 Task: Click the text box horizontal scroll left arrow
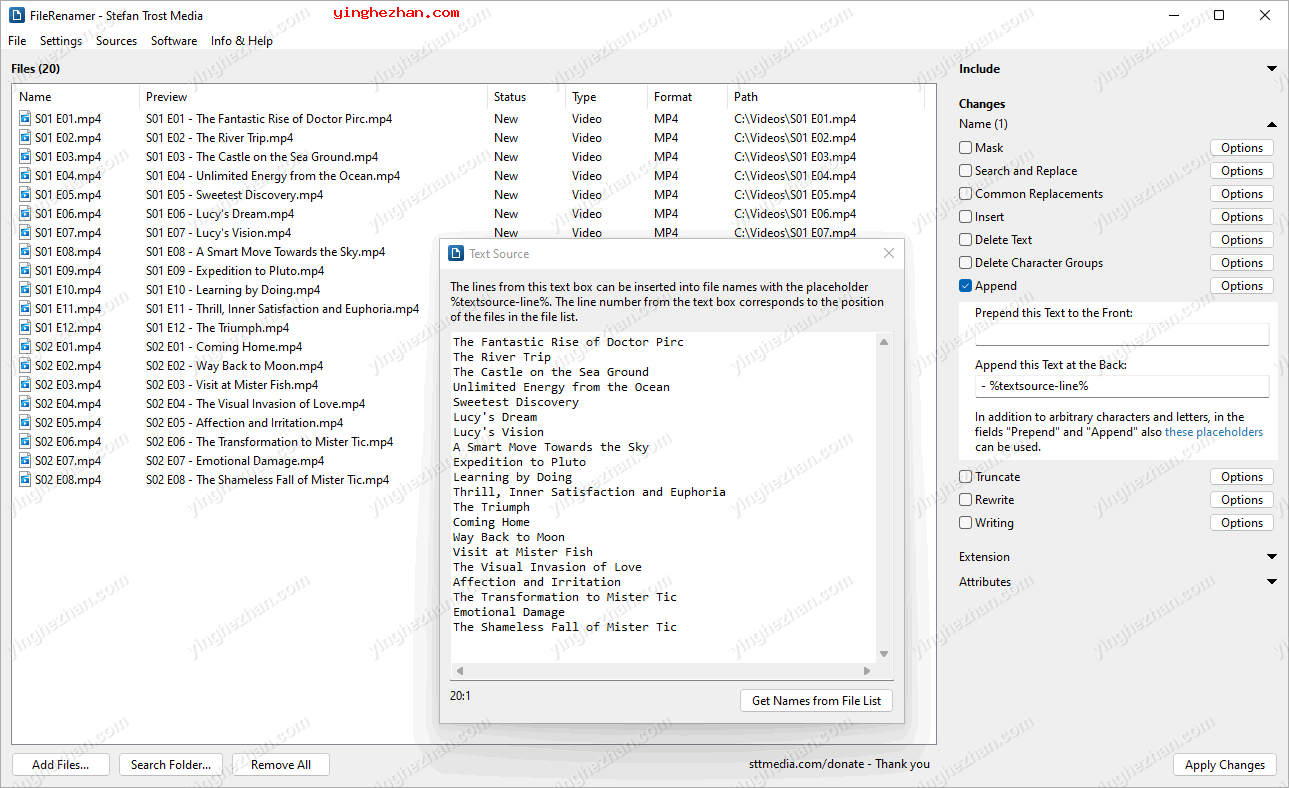click(458, 671)
